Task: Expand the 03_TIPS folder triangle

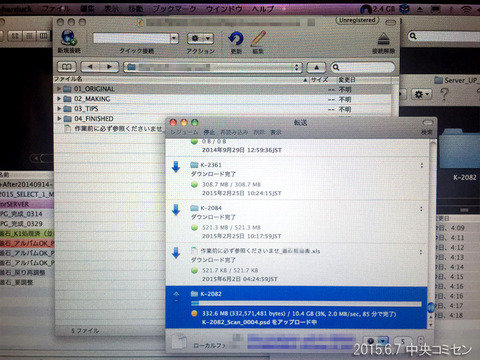Action: pos(59,109)
